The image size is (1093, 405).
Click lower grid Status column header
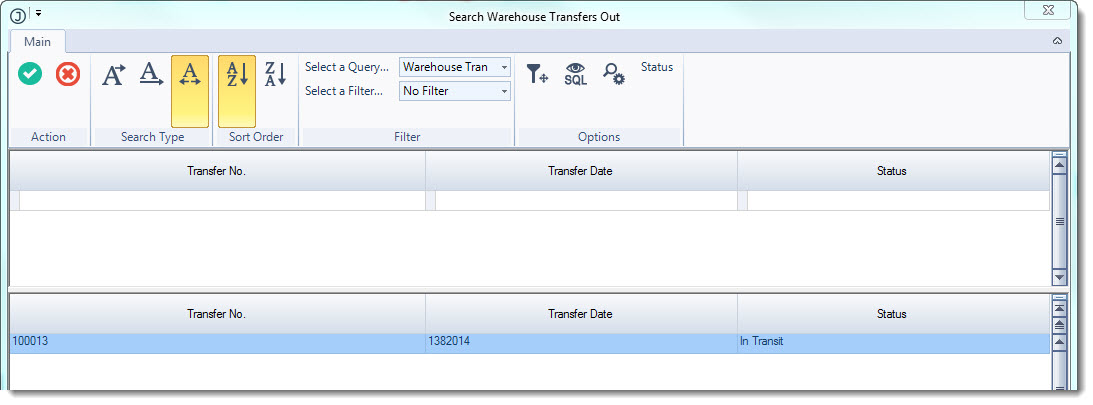pyautogui.click(x=892, y=314)
